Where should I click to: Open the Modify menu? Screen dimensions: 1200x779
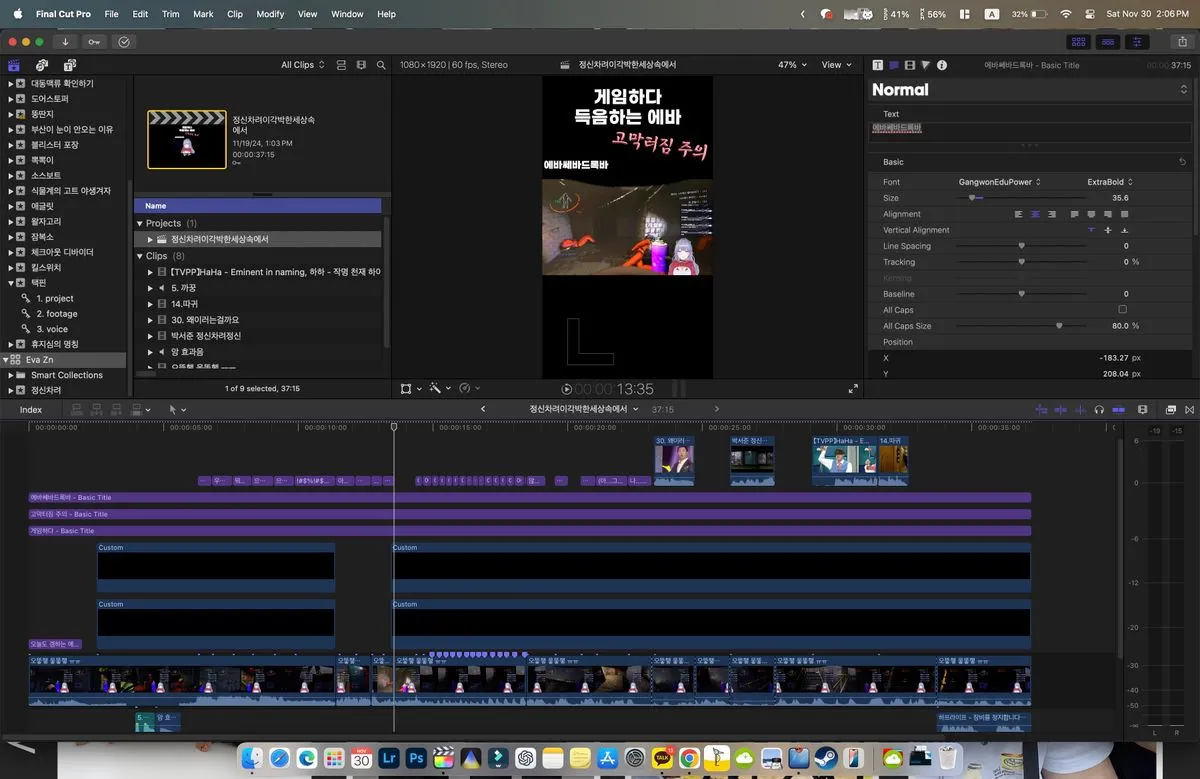[270, 14]
